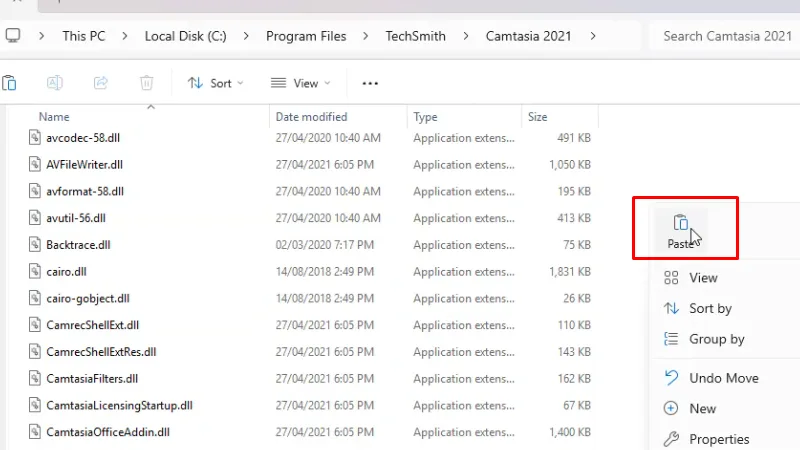The image size is (800, 450).
Task: Click the Share icon in toolbar
Action: 100,83
